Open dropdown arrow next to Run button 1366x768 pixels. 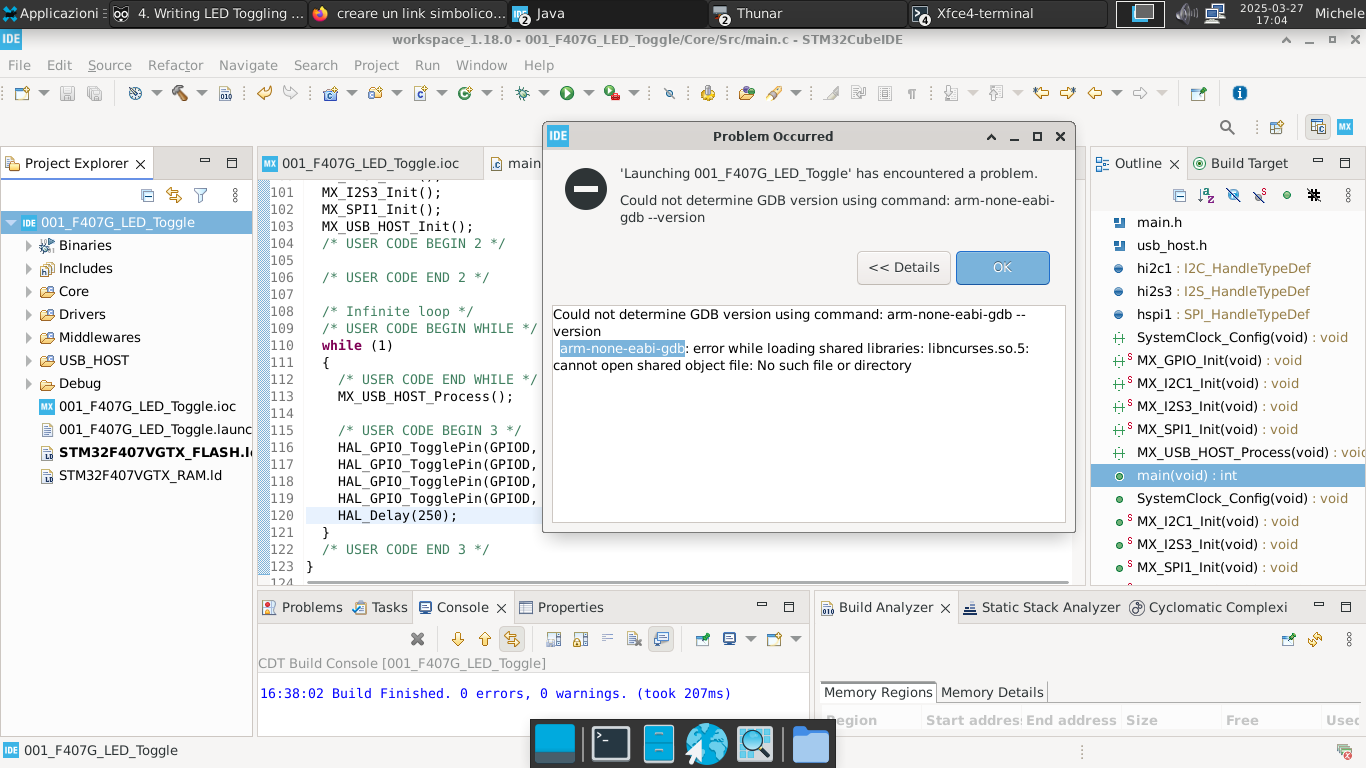tap(589, 93)
